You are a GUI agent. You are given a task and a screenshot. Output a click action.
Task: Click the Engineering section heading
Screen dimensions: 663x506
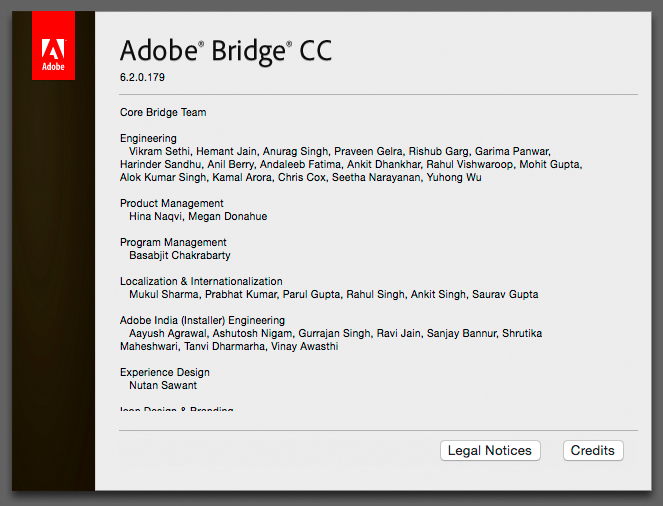tap(148, 139)
